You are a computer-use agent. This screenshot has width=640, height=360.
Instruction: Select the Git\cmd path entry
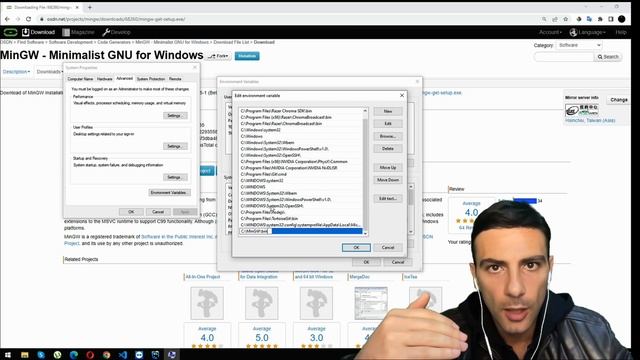pyautogui.click(x=300, y=174)
